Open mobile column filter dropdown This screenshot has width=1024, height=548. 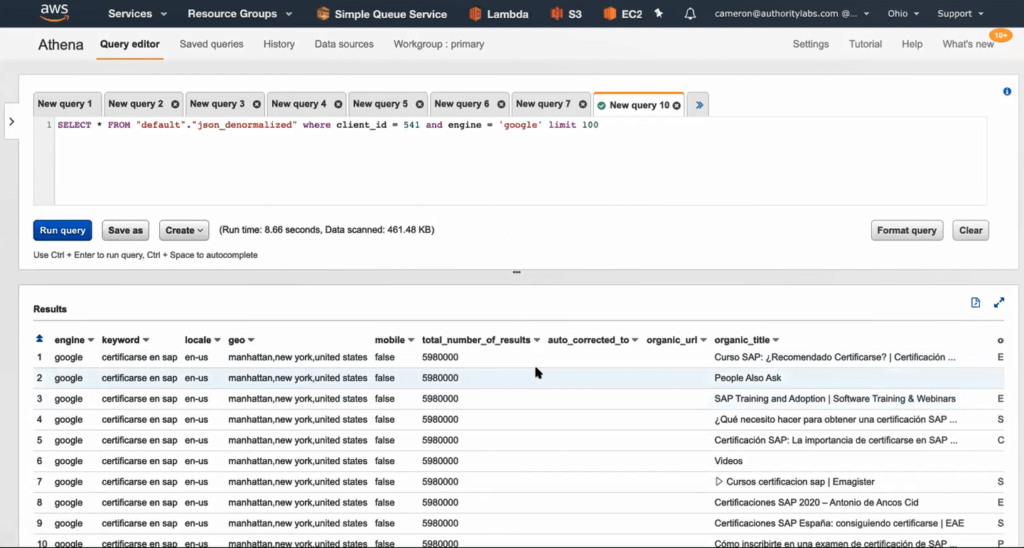tap(411, 340)
